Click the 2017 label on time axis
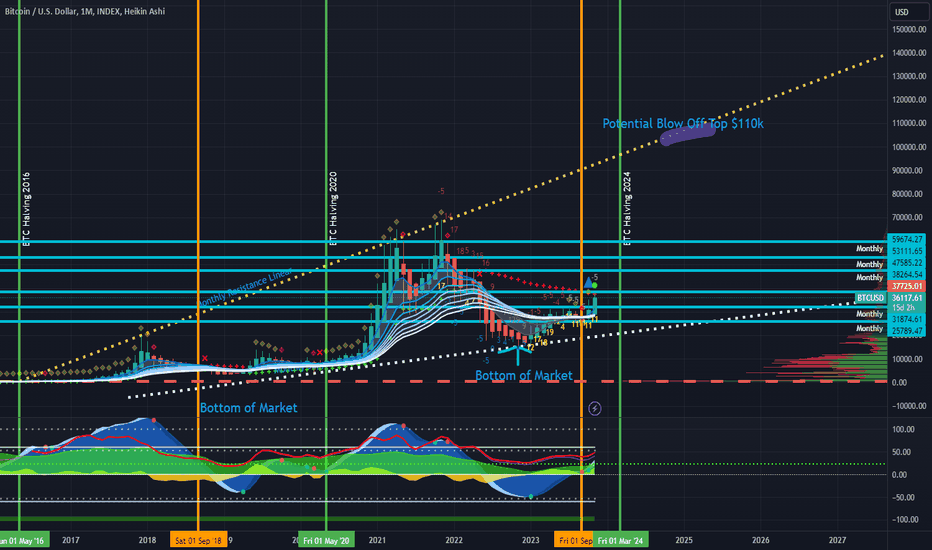 pos(71,540)
